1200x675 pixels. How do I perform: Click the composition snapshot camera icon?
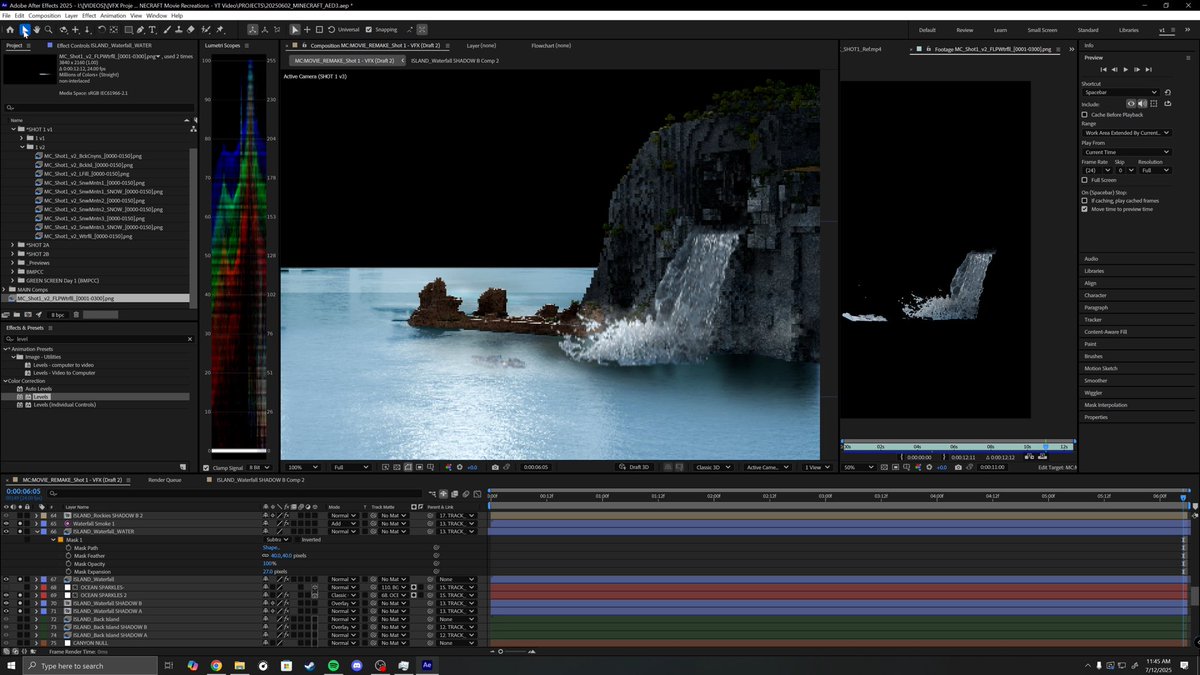(495, 467)
